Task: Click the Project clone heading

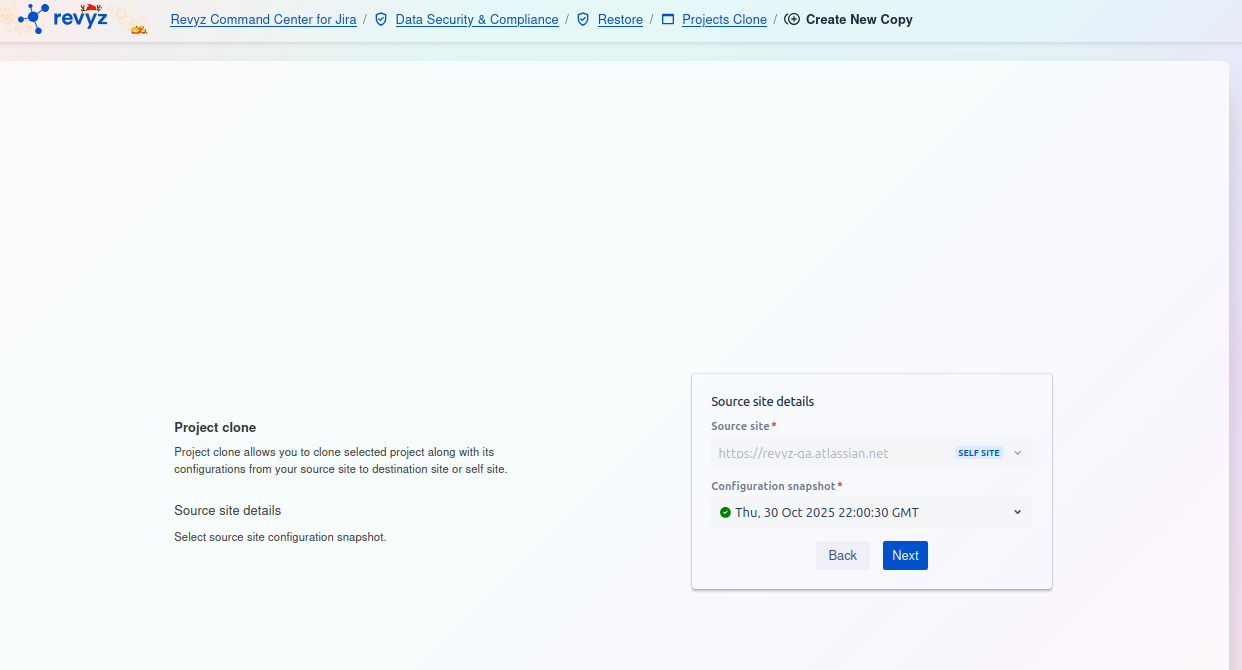Action: [215, 427]
